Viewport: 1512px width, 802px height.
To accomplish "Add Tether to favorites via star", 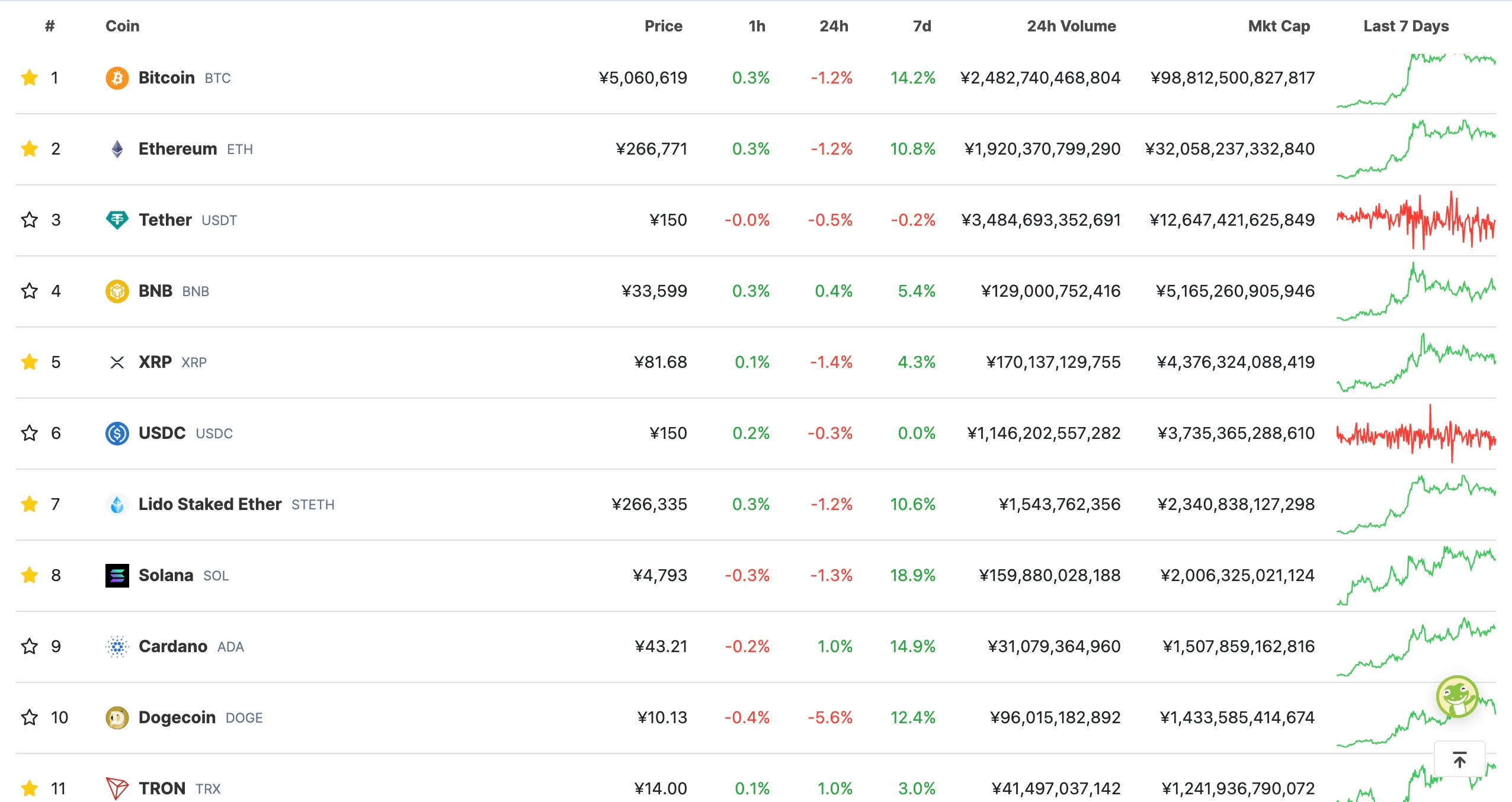I will 29,220.
